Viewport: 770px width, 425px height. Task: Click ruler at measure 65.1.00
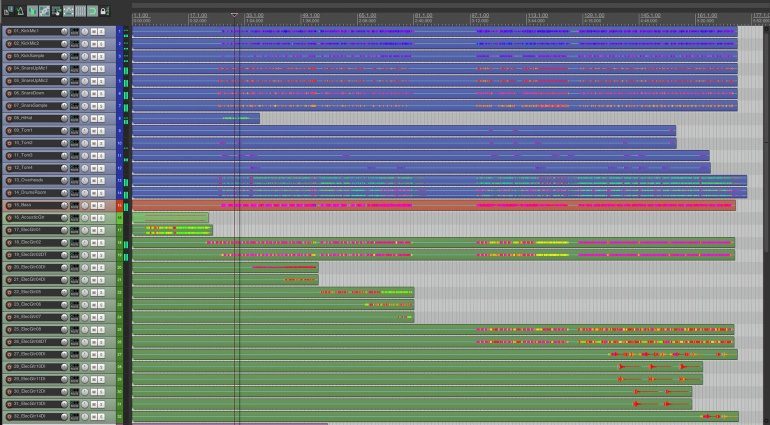(x=367, y=15)
